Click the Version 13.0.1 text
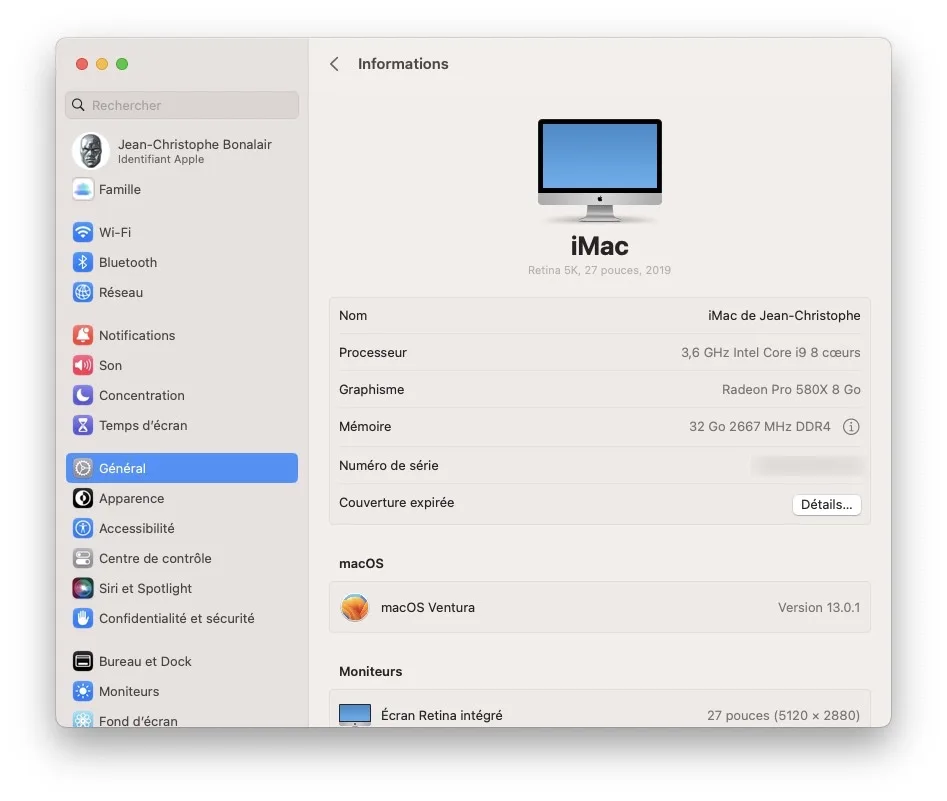Viewport: 947px width, 801px height. 819,607
